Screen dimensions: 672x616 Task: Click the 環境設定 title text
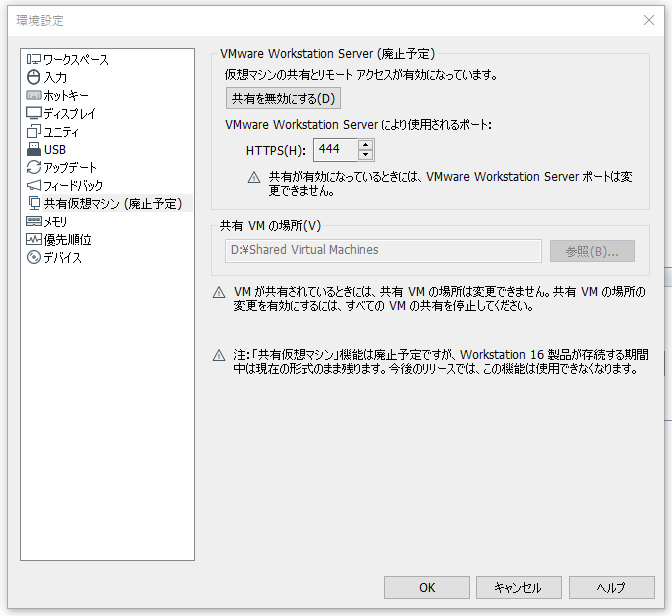click(x=40, y=20)
